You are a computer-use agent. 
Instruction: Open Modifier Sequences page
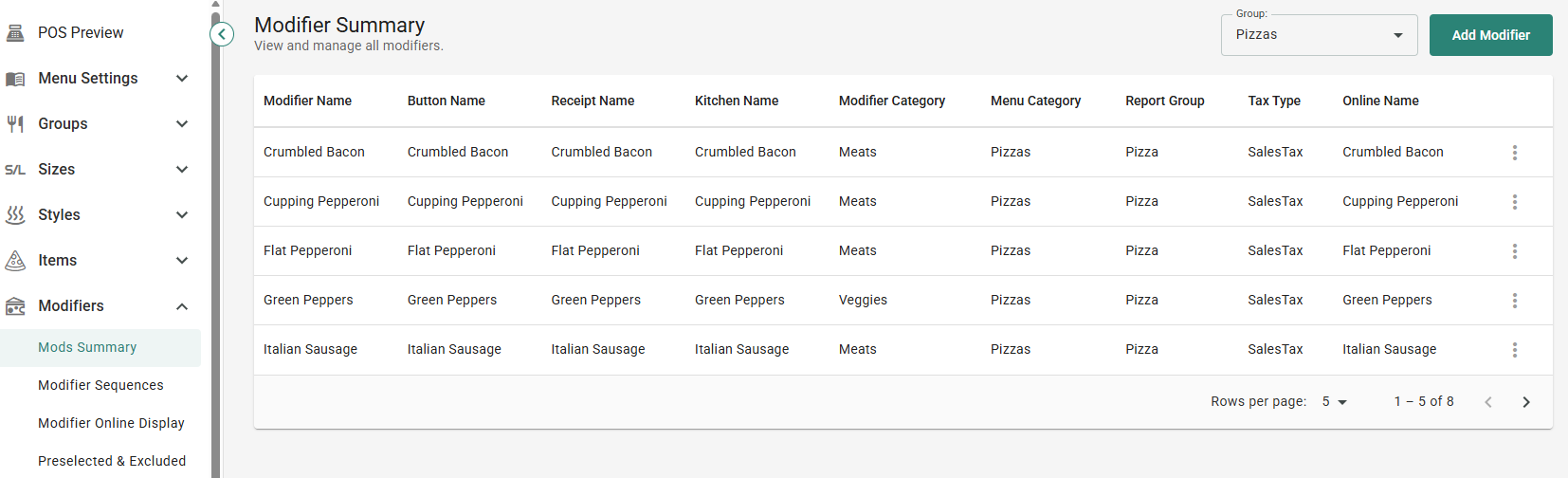tap(100, 385)
